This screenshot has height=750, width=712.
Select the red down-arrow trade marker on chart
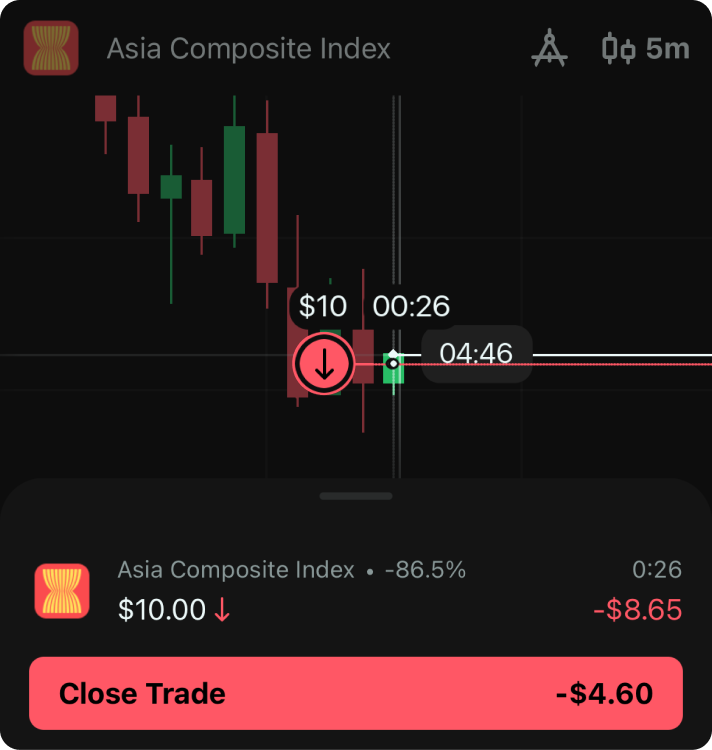pyautogui.click(x=323, y=364)
